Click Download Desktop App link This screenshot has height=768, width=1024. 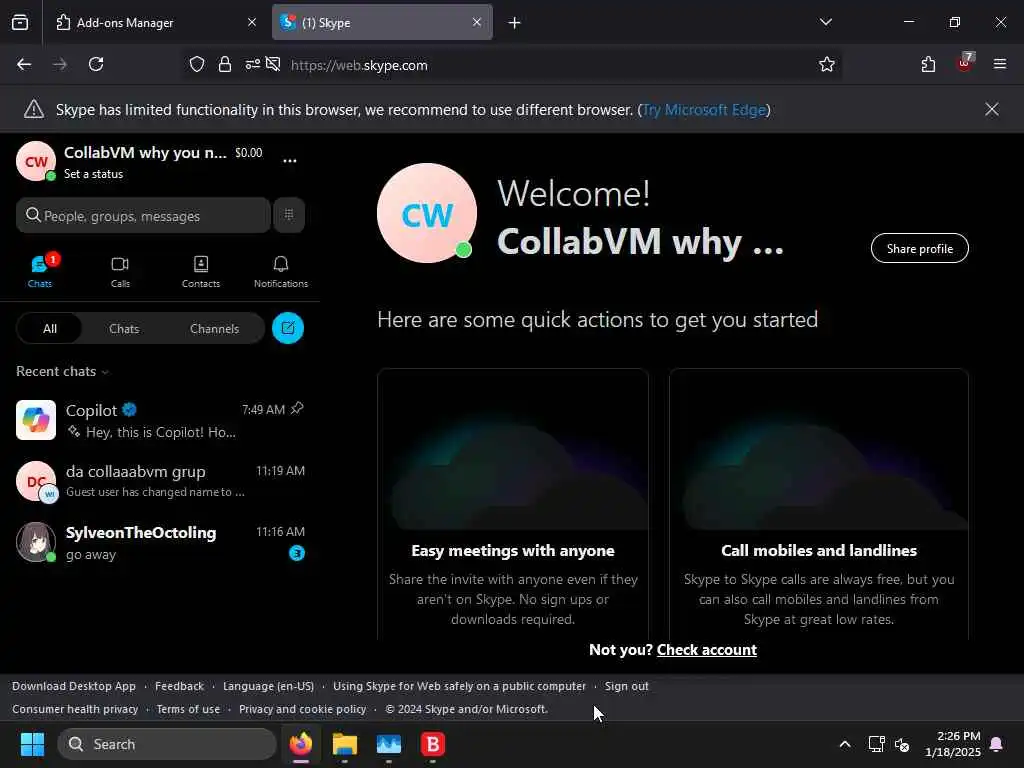tap(74, 686)
